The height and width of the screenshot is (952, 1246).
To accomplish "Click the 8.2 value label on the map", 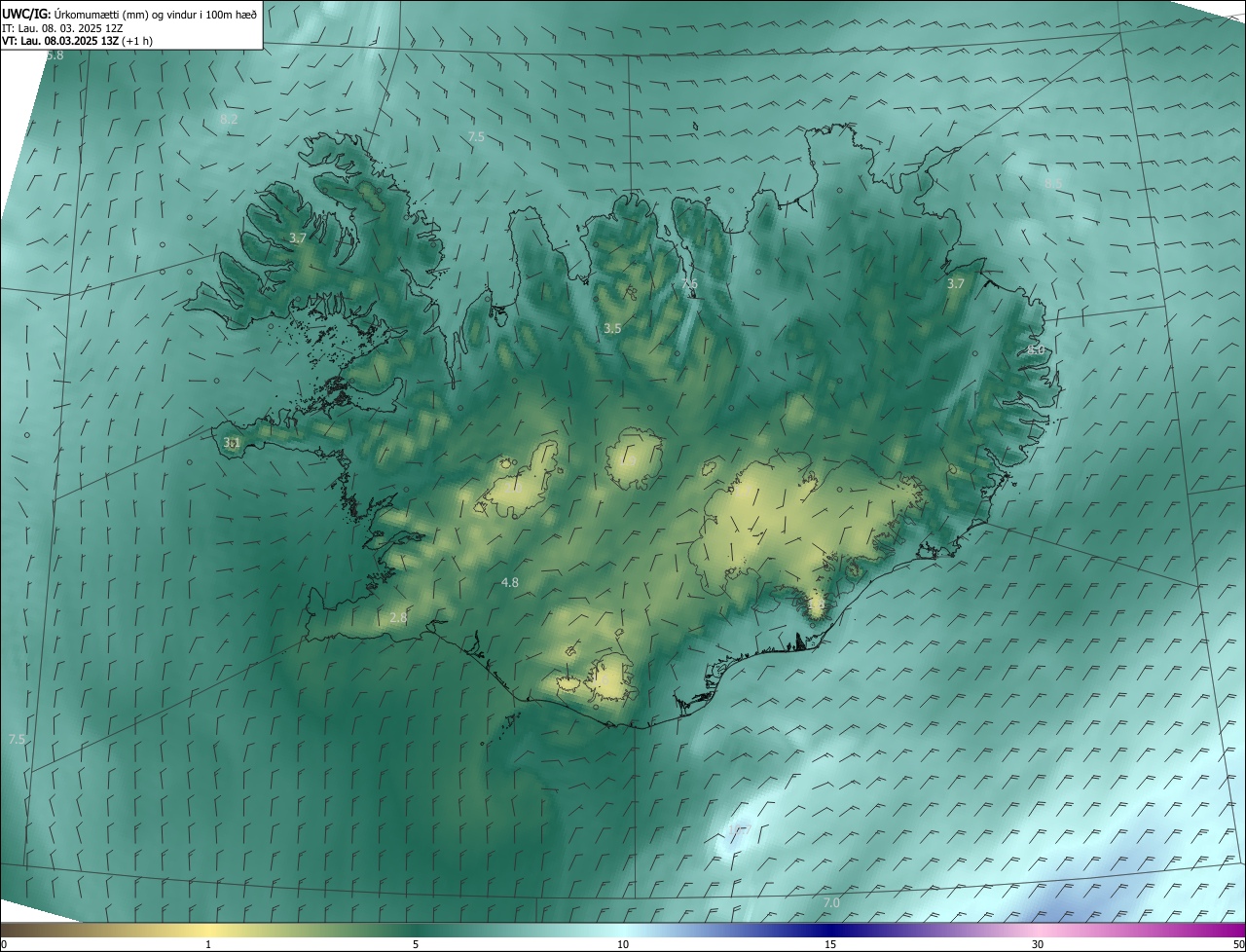I will pyautogui.click(x=229, y=120).
